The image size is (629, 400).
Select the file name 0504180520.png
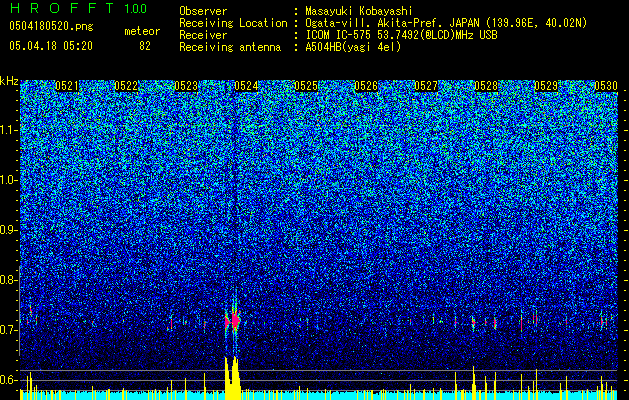51,26
